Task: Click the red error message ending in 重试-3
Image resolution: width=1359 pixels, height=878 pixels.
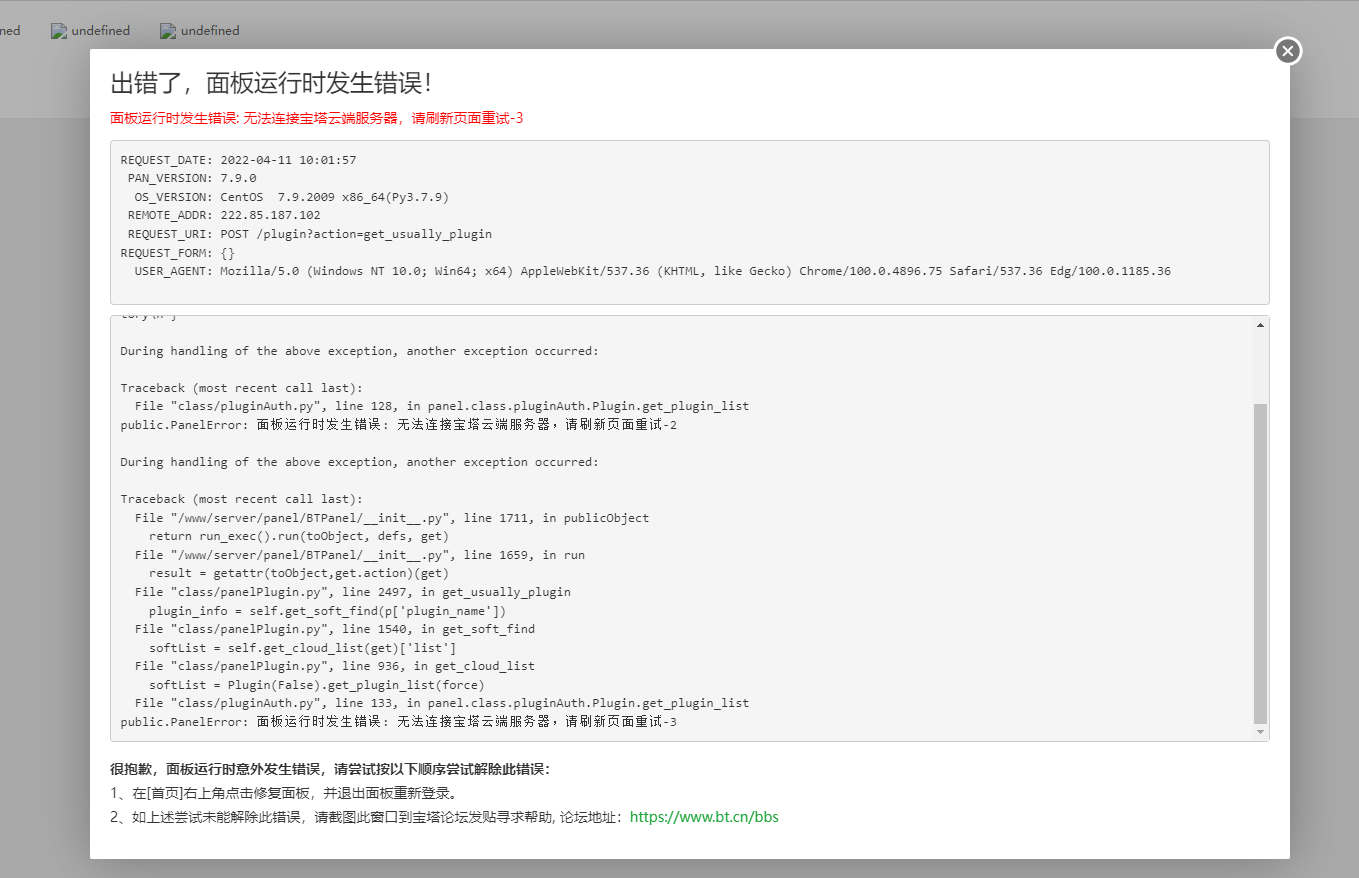Action: pos(317,118)
